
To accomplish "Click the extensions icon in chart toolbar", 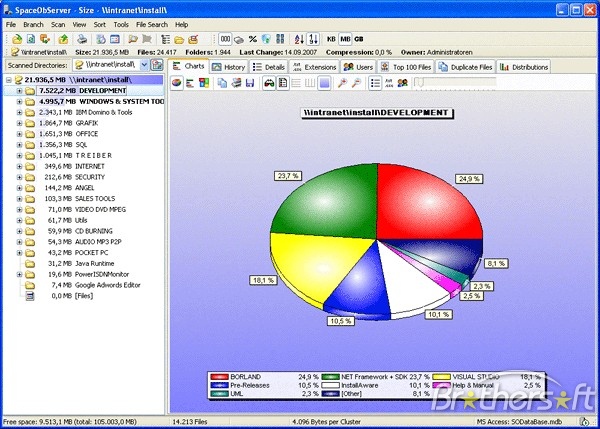I will (389, 83).
